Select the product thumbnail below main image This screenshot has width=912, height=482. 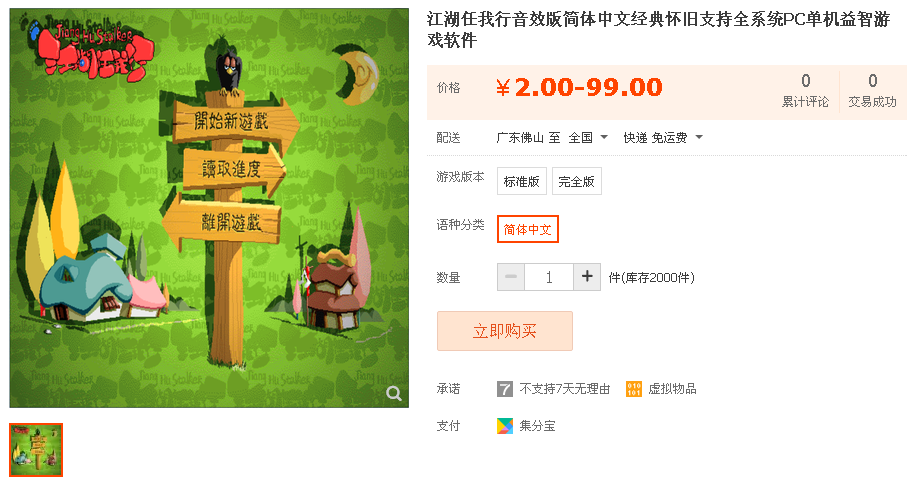[x=36, y=450]
